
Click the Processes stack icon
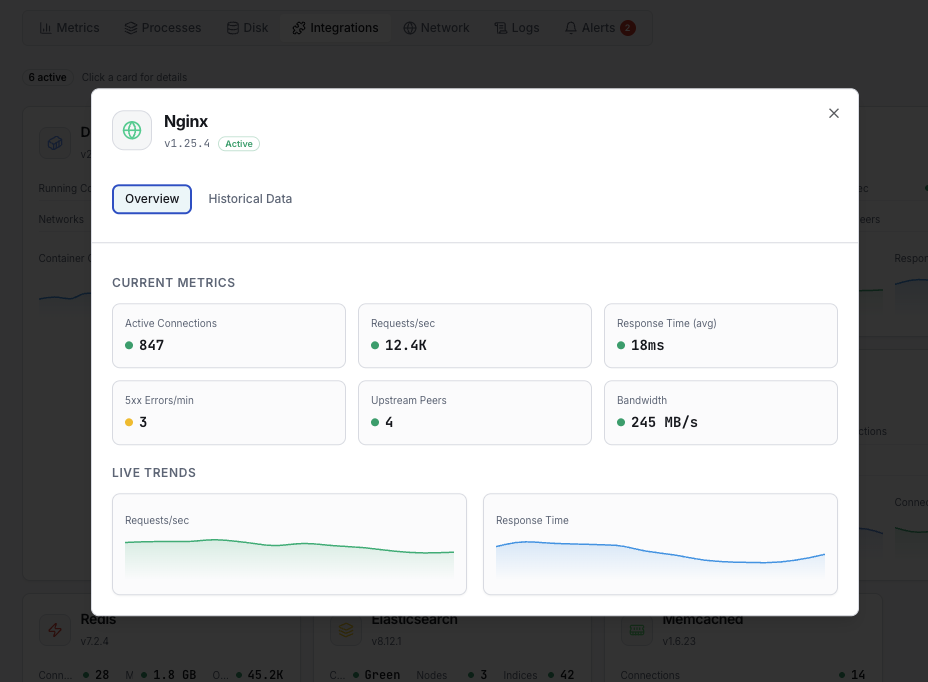click(x=130, y=27)
